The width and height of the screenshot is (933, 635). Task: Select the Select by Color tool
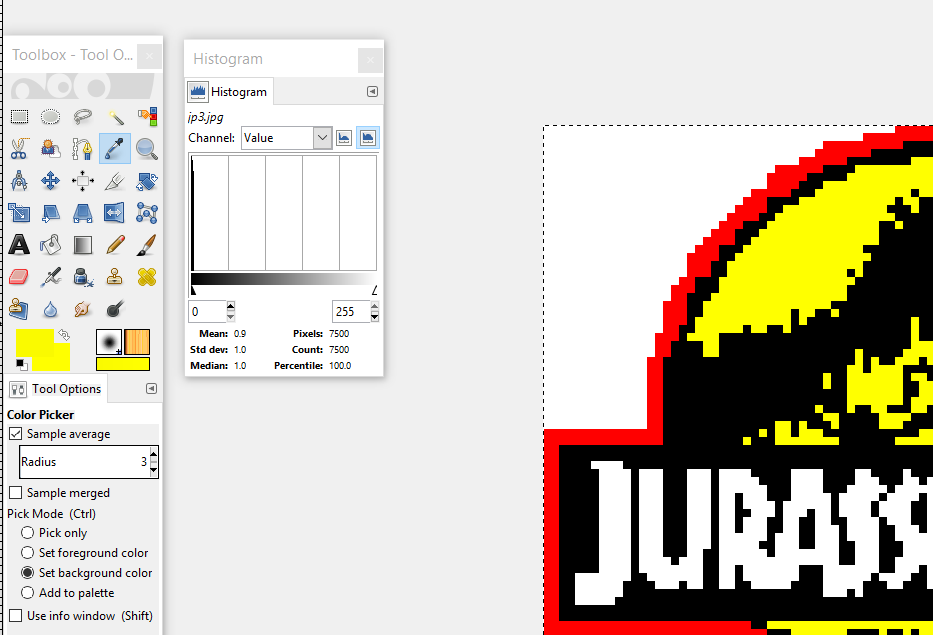(x=147, y=116)
